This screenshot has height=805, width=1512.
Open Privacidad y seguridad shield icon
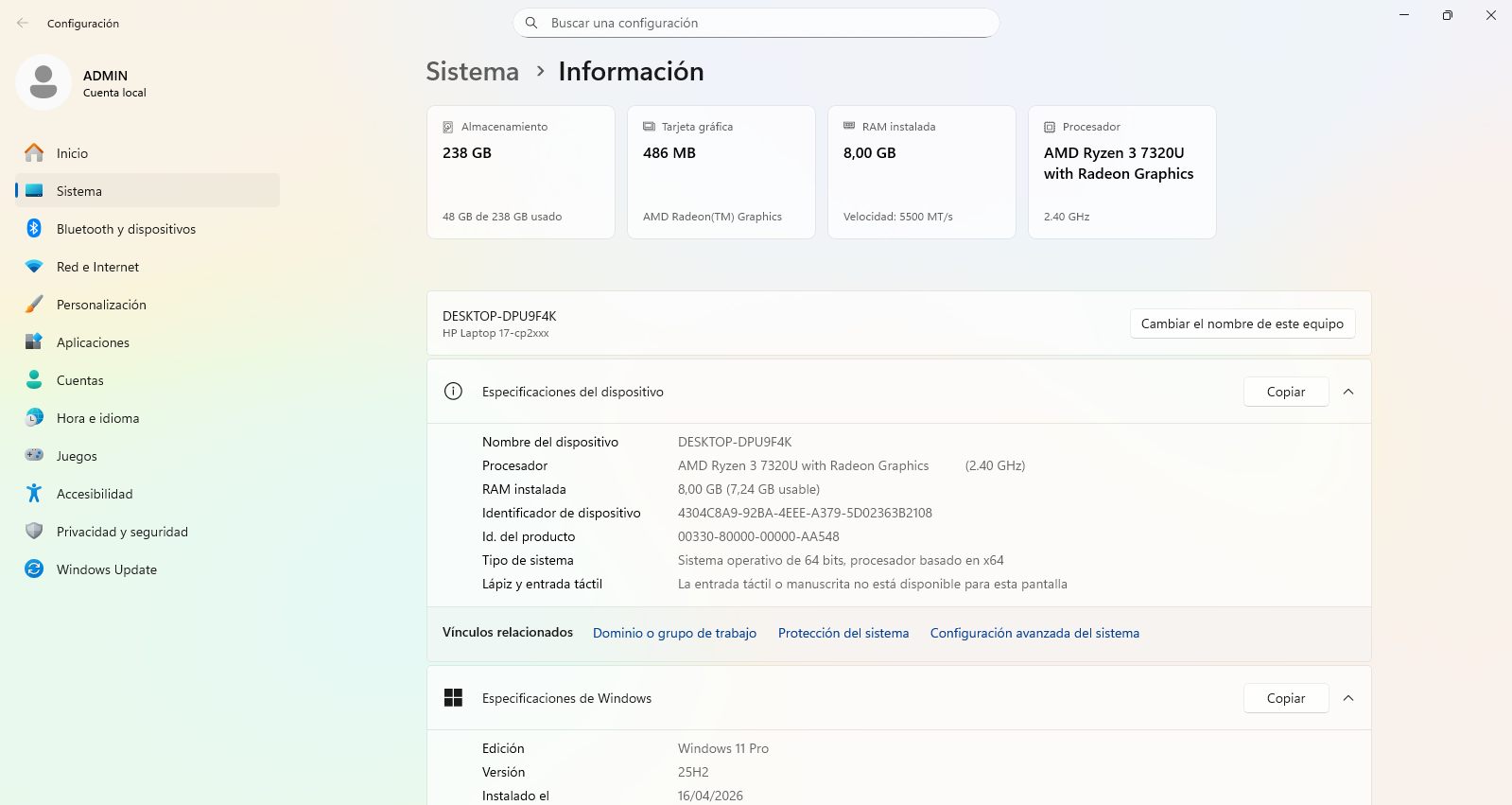pos(34,532)
